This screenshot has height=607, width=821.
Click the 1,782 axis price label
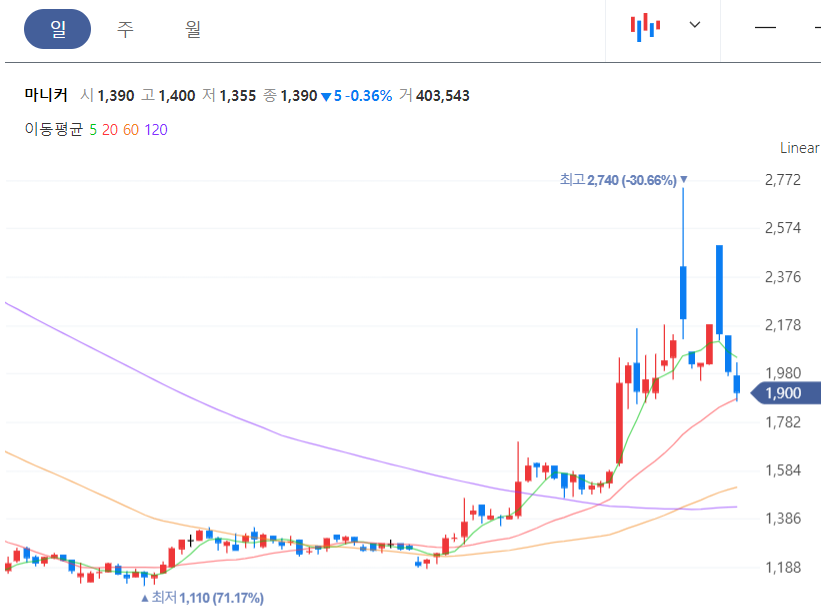click(783, 422)
